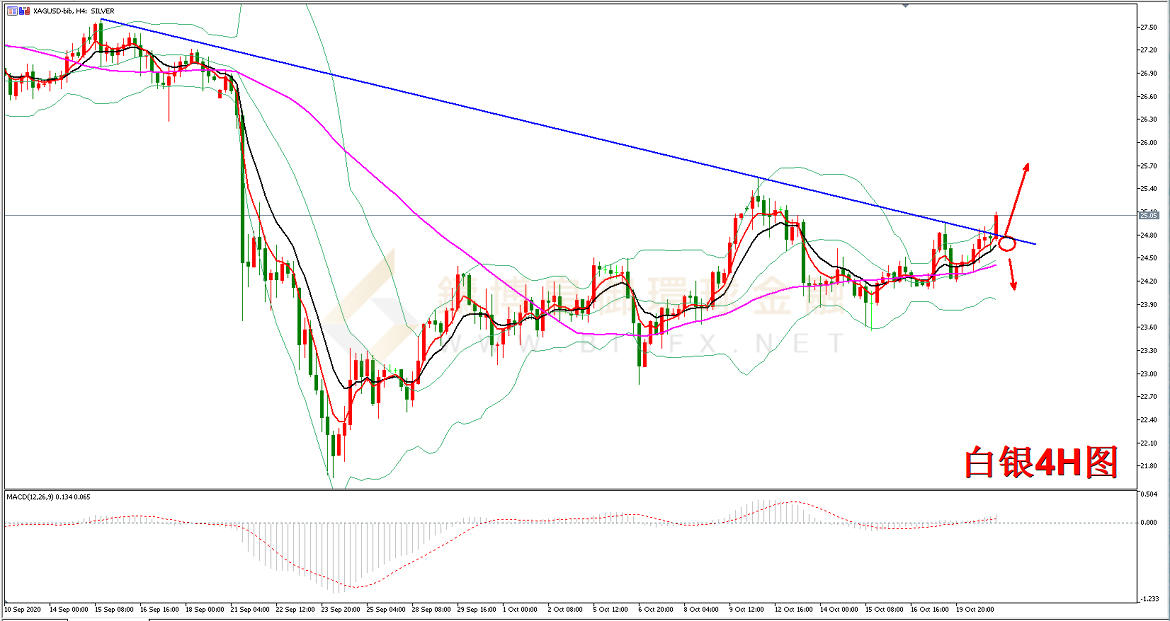Click the 10 Sep 2020 date label
This screenshot has width=1170, height=621.
[24, 607]
